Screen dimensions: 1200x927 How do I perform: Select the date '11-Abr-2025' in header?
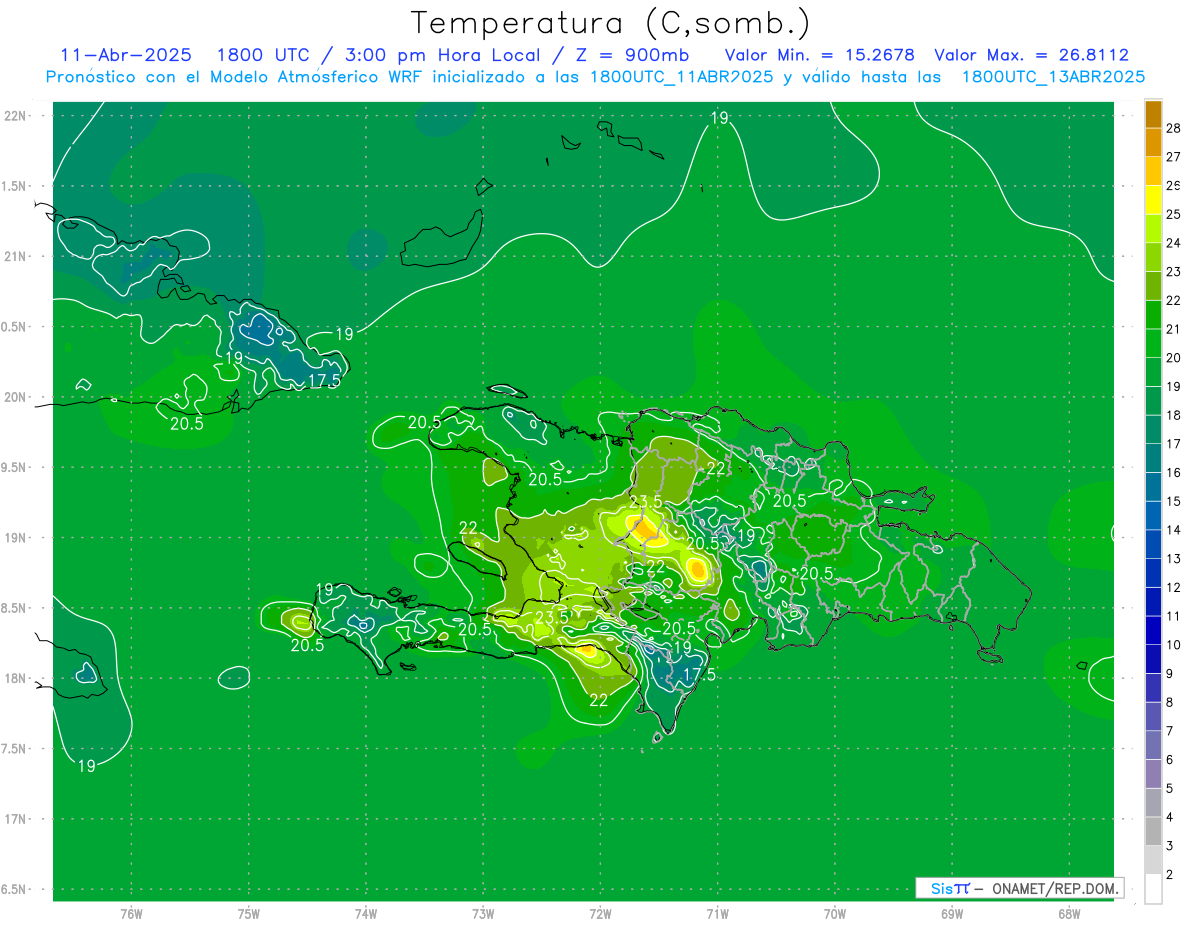tap(126, 55)
